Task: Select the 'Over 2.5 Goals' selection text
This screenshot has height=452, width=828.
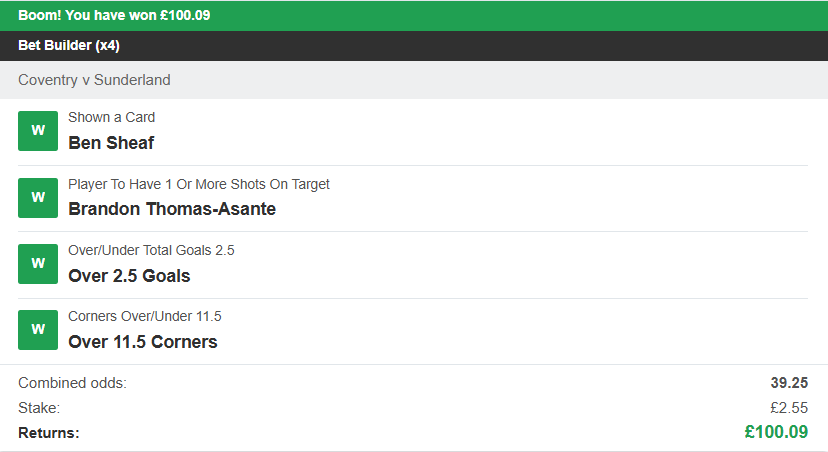Action: 129,276
